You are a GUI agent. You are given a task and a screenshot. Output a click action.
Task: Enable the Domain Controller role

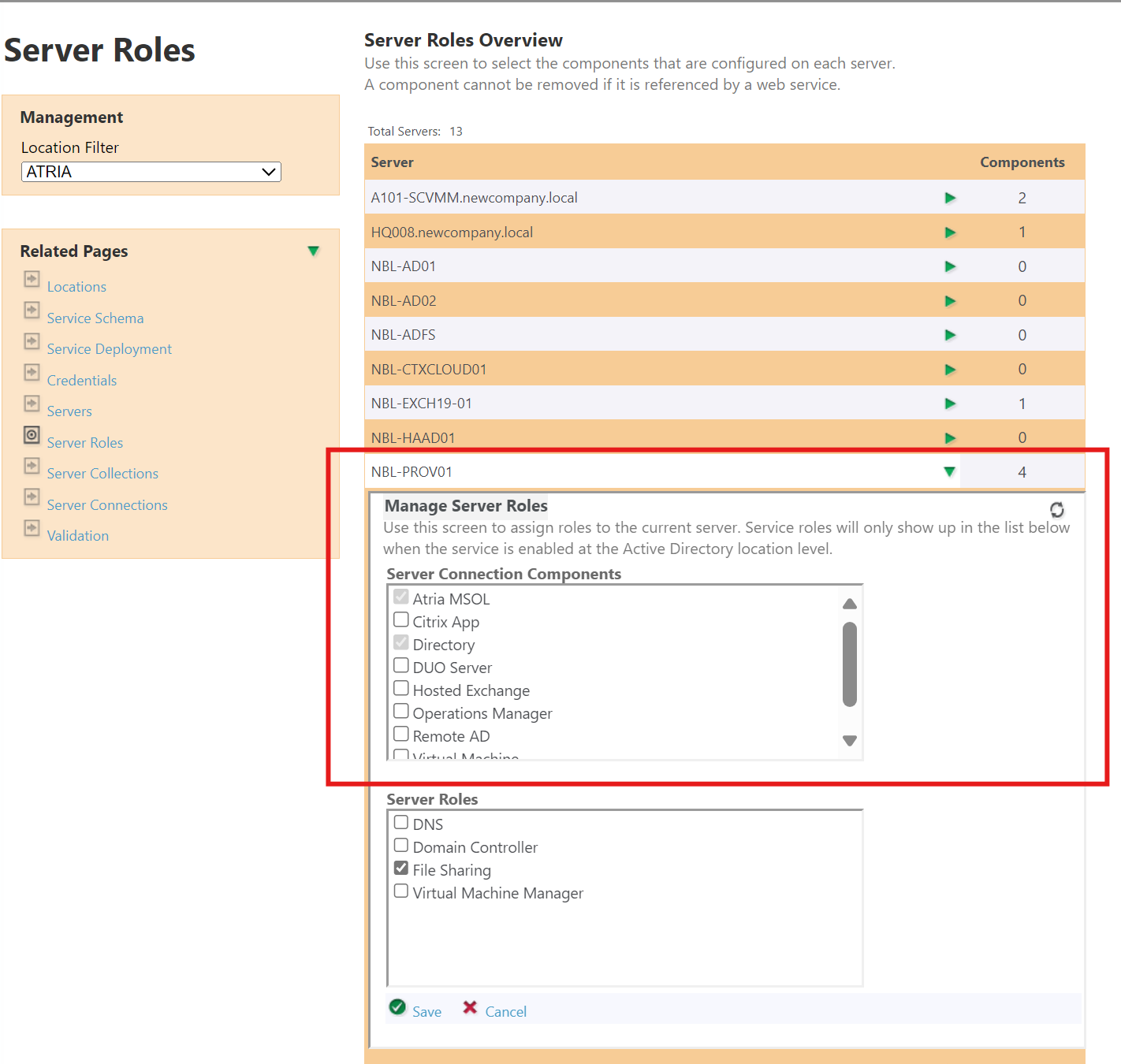point(401,845)
